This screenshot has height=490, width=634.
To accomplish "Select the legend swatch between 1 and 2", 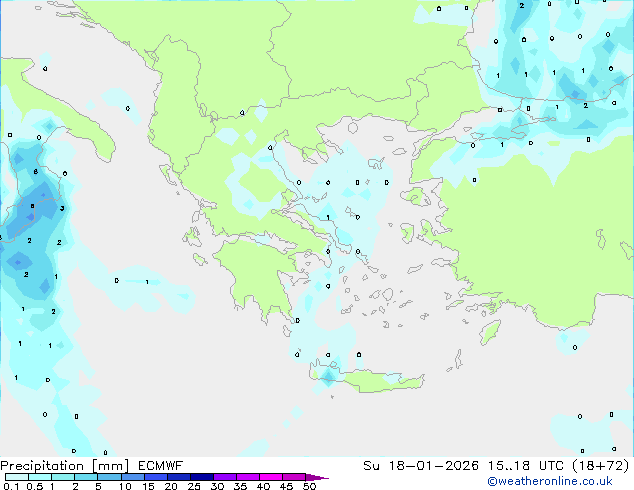I will 63,477.
